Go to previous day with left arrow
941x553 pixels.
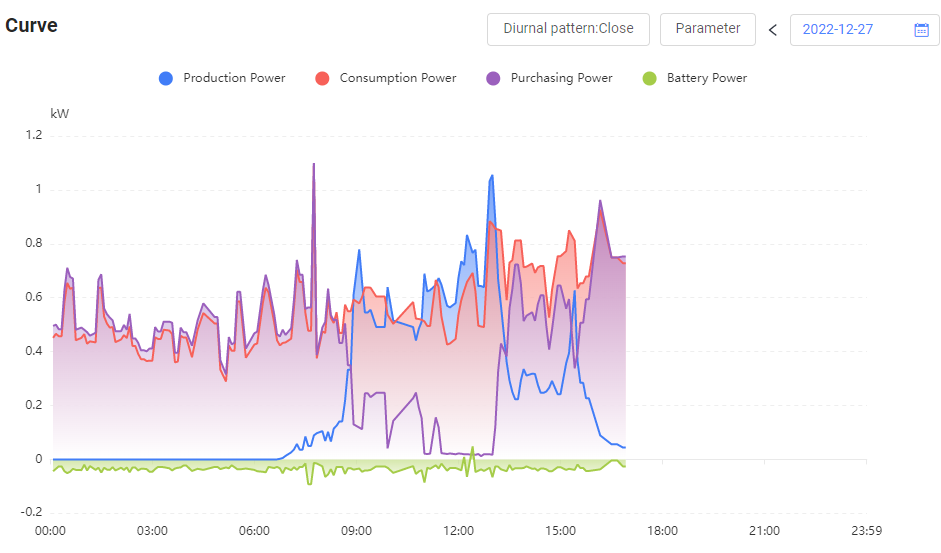pyautogui.click(x=772, y=30)
